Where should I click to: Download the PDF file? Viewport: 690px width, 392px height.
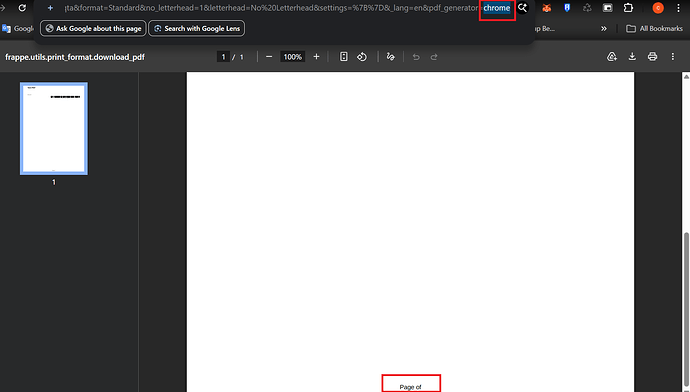click(x=632, y=57)
